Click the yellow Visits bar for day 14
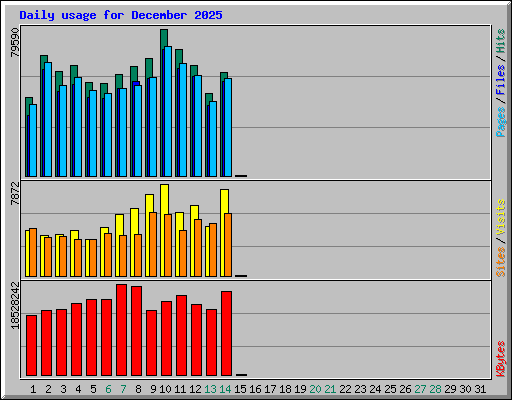 224,201
